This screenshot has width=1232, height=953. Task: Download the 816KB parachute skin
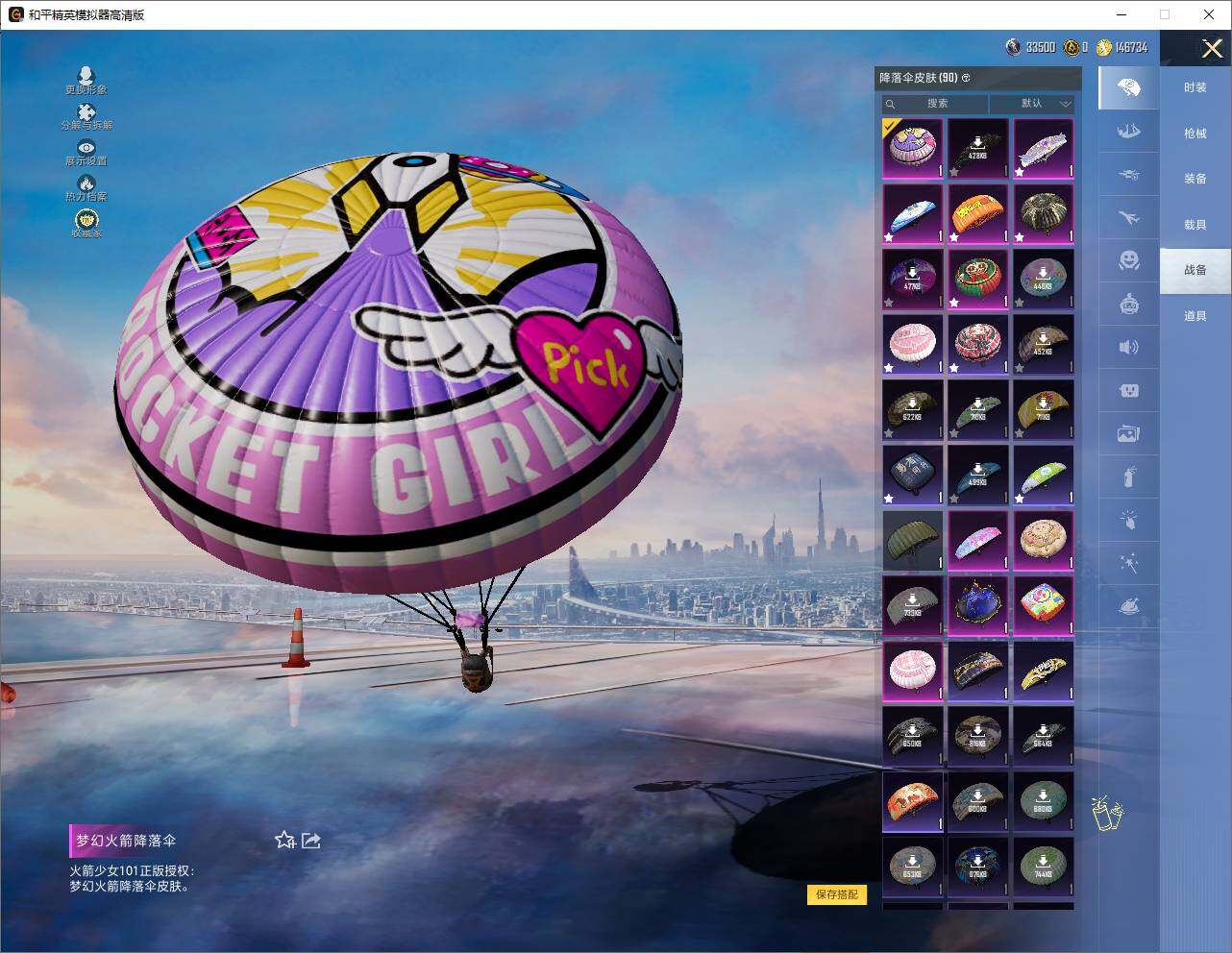978,736
